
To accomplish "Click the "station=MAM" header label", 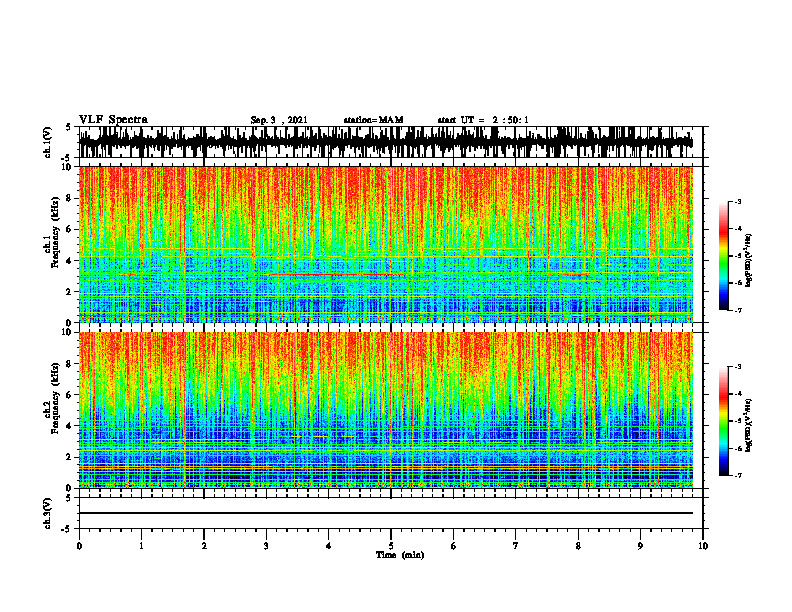I will [x=374, y=120].
